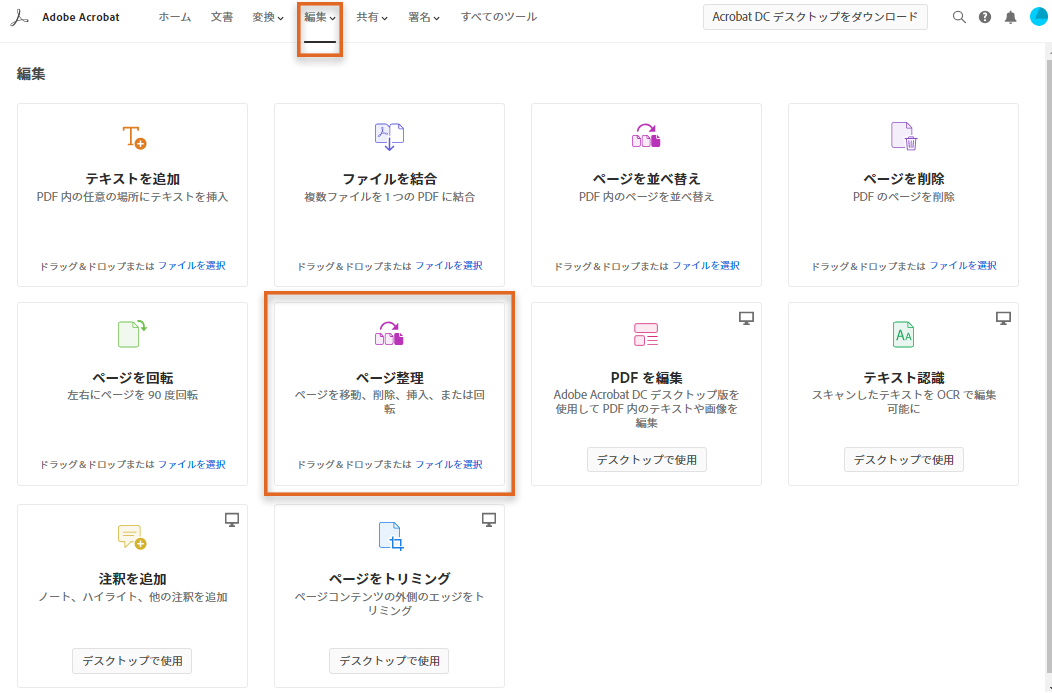Expand the 共有 dropdown menu
Screen dimensions: 1052x693
(371, 17)
